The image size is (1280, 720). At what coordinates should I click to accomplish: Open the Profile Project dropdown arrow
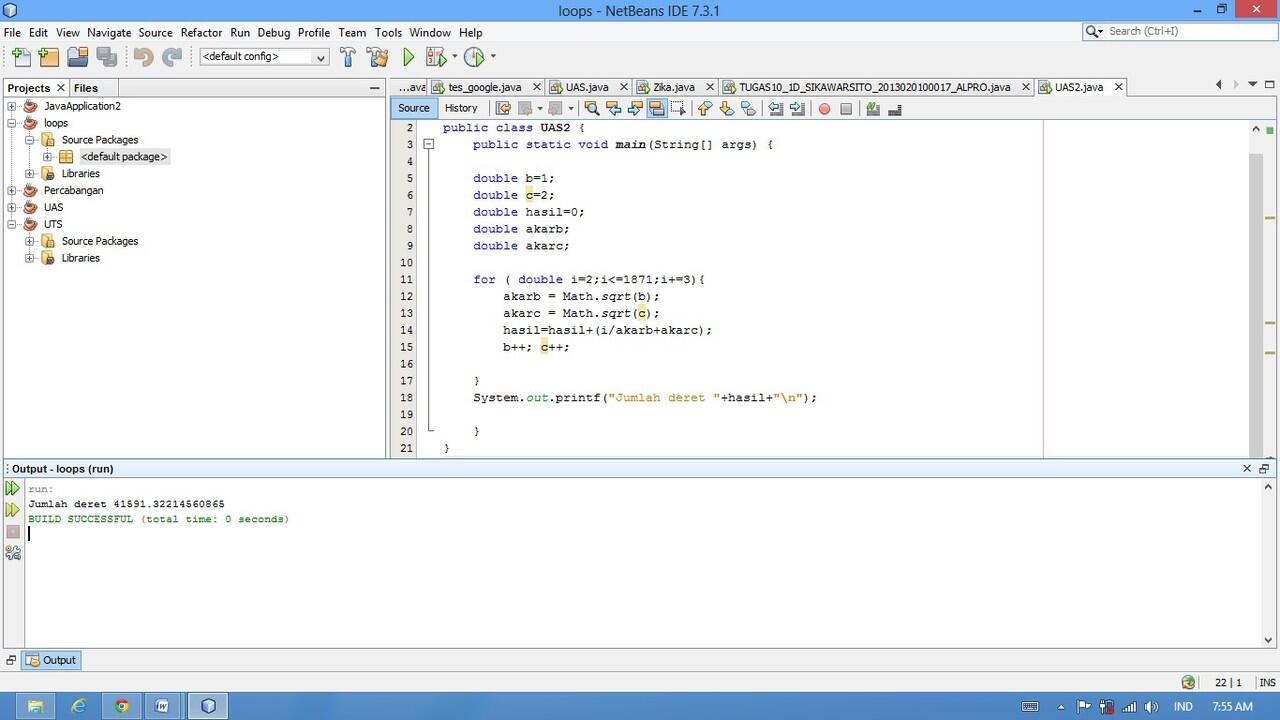point(492,57)
